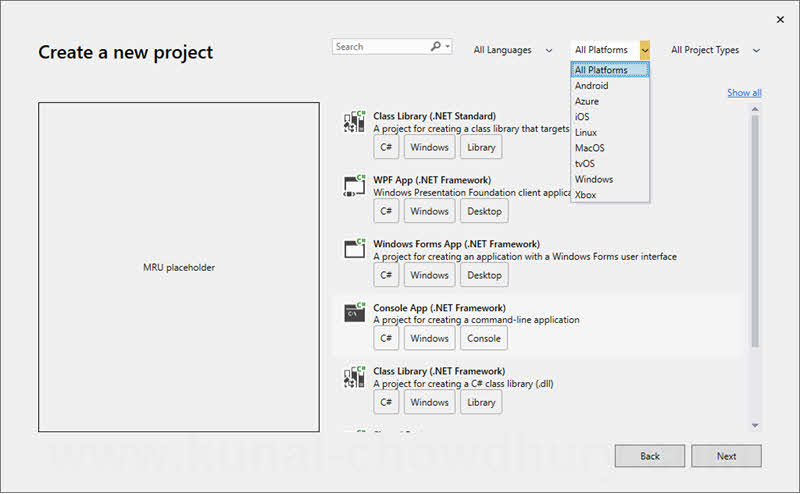
Task: Click Windows tag under Console App
Action: pos(429,338)
